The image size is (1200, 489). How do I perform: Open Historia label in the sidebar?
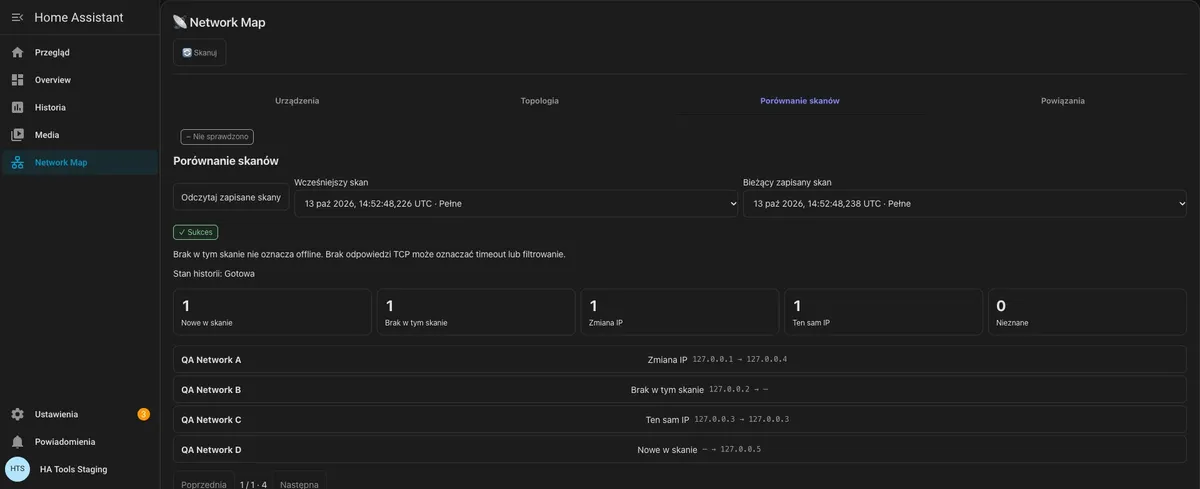point(50,107)
